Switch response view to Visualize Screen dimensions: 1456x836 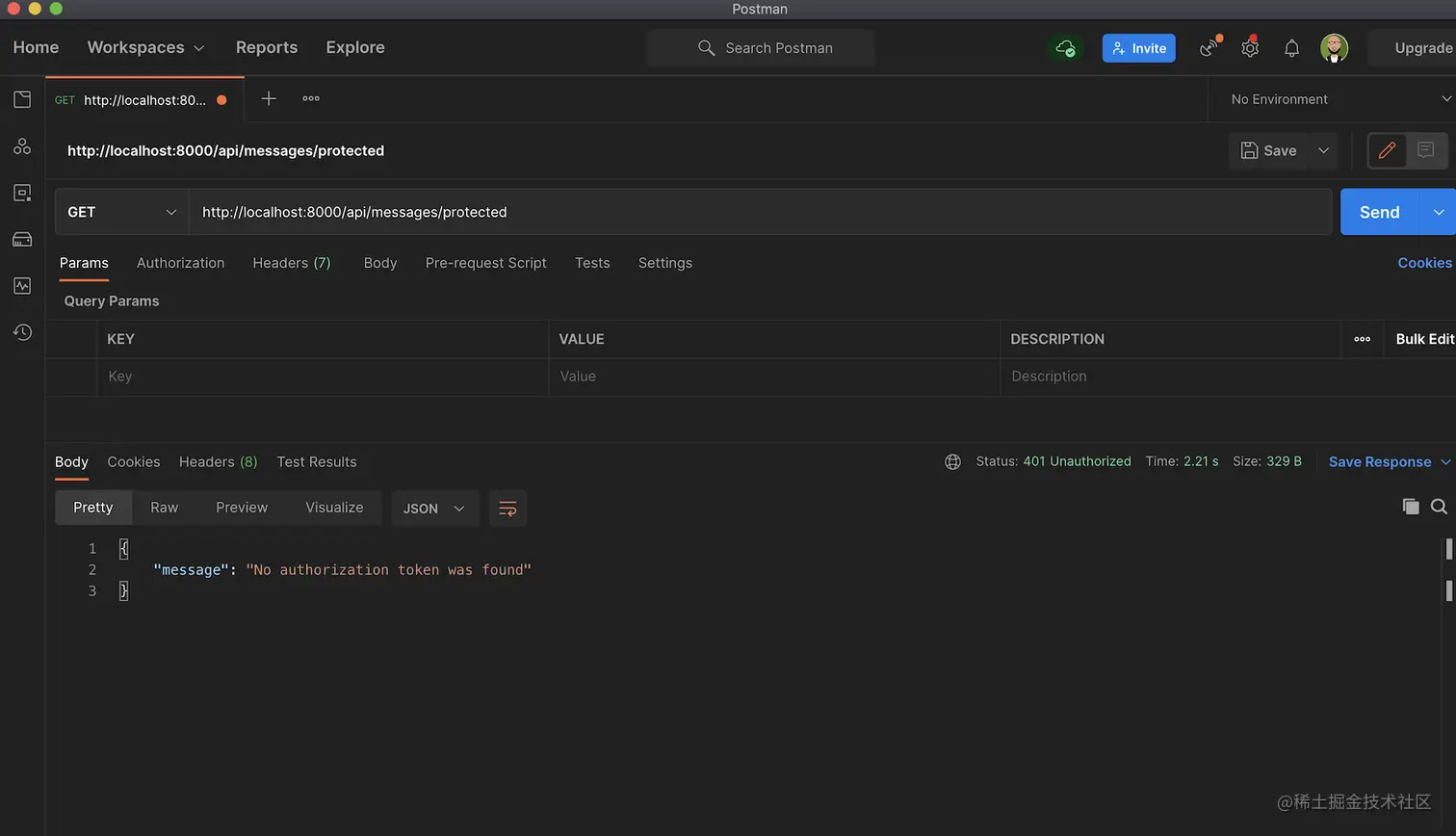click(334, 508)
